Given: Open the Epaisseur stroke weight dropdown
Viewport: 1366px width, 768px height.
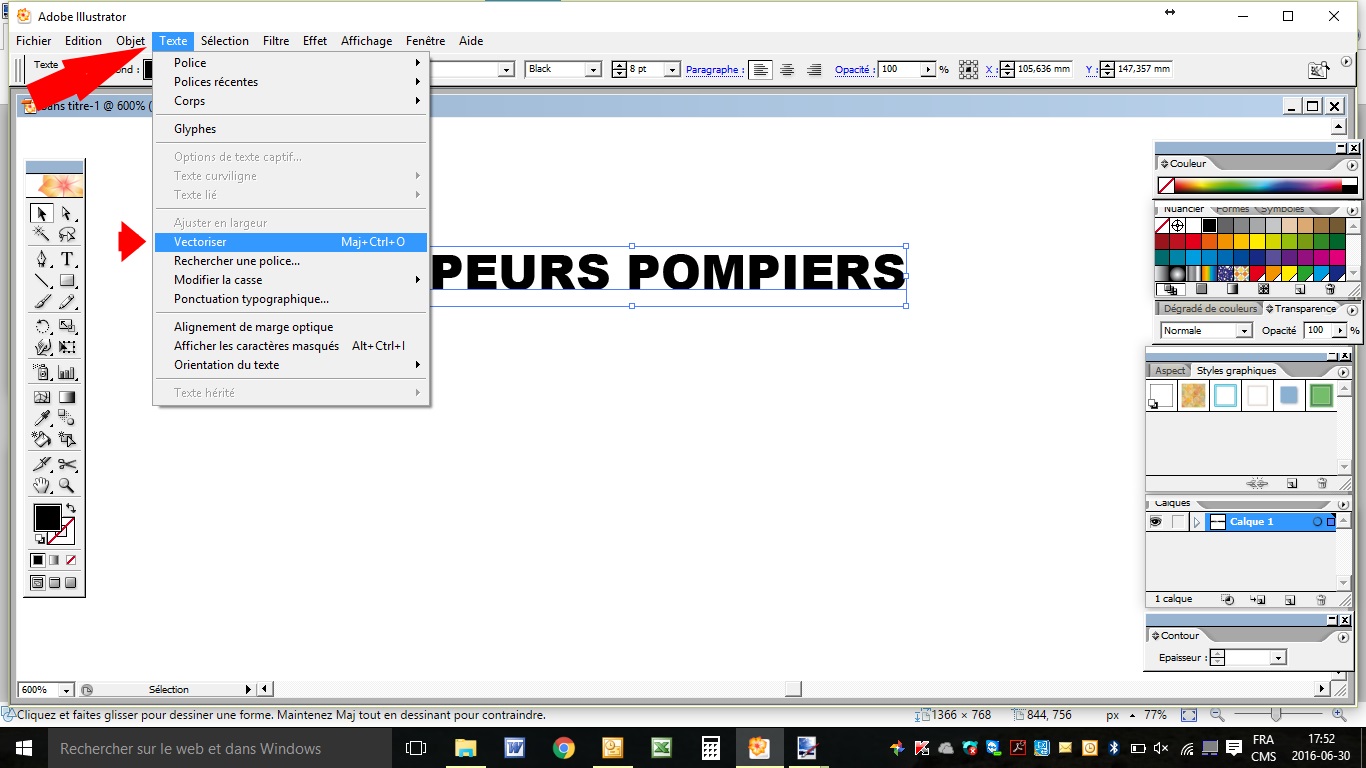Looking at the screenshot, I should coord(1278,657).
